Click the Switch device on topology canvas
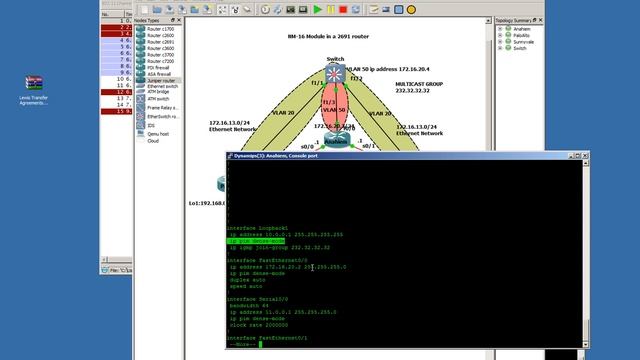 point(335,74)
